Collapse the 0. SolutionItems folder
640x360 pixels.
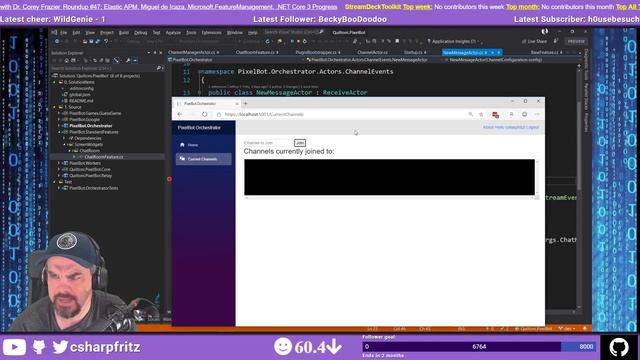point(55,82)
